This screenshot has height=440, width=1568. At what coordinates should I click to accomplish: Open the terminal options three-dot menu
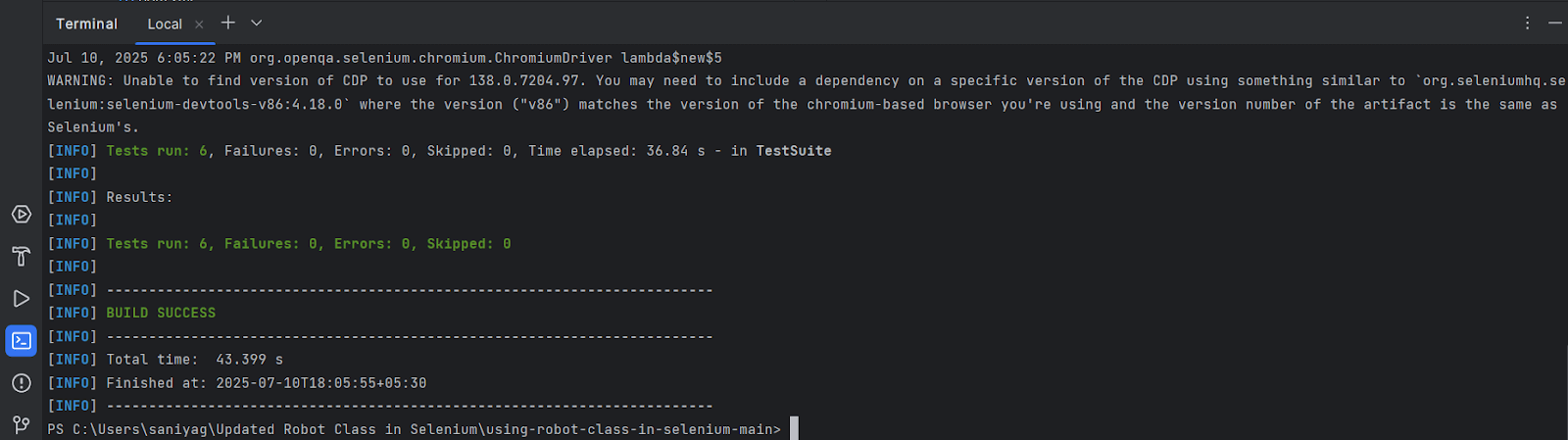click(1527, 23)
